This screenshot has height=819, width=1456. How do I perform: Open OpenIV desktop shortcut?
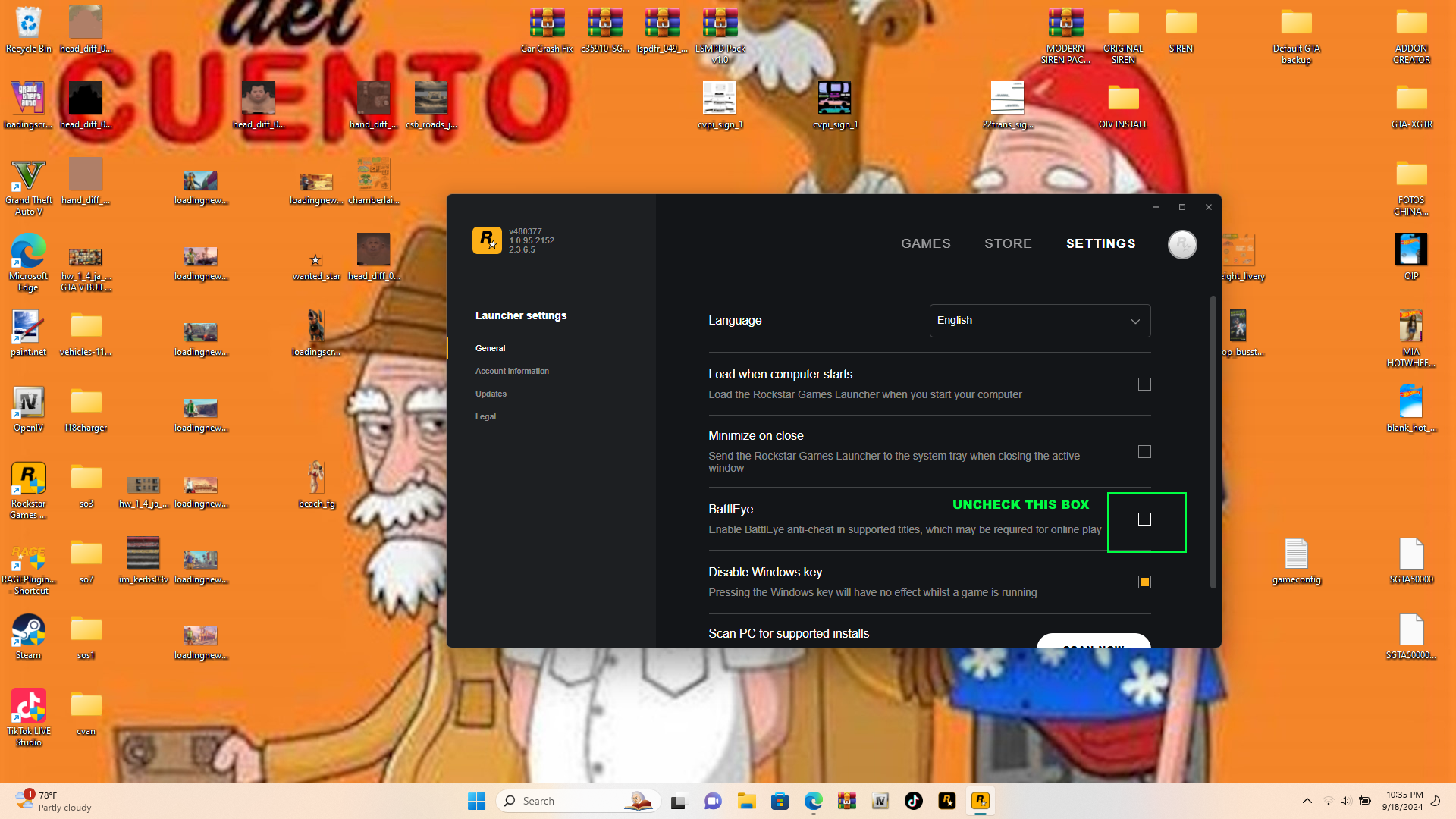point(28,404)
